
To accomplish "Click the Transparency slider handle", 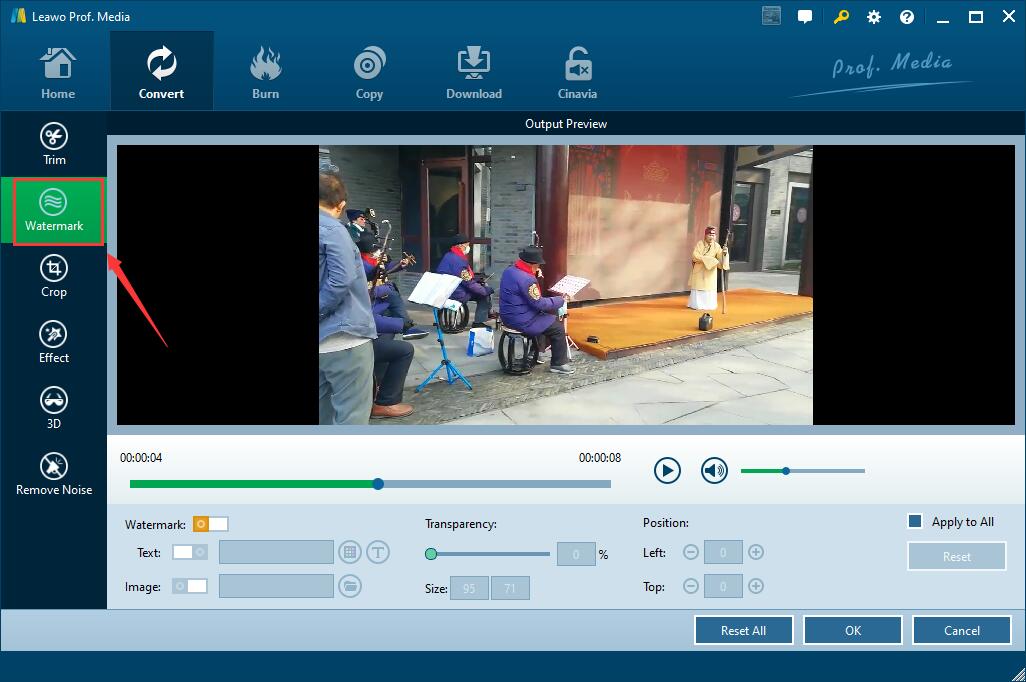I will pos(431,553).
